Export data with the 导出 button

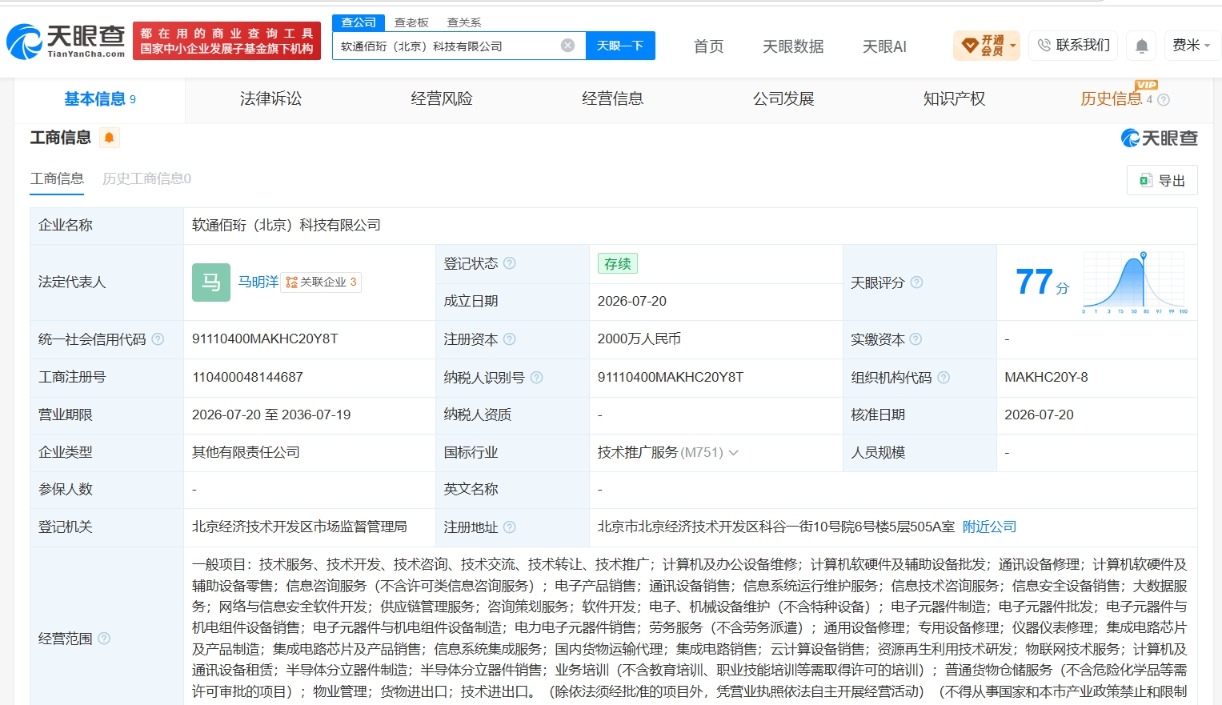(x=1162, y=180)
